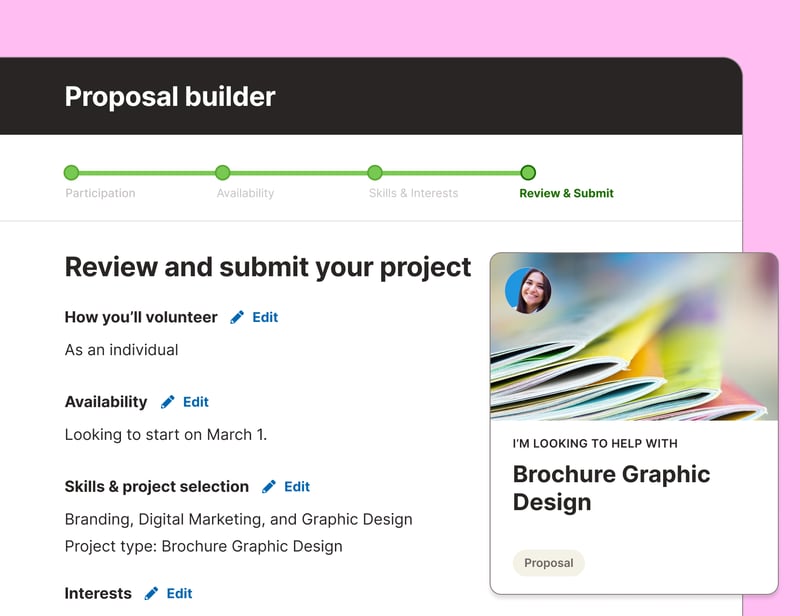Open Edit for "Skills & project selection"

click(x=296, y=487)
